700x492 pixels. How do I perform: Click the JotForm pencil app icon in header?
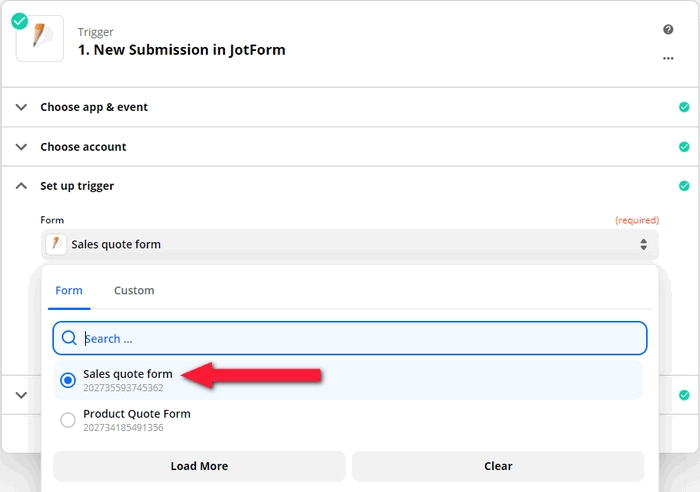point(40,38)
